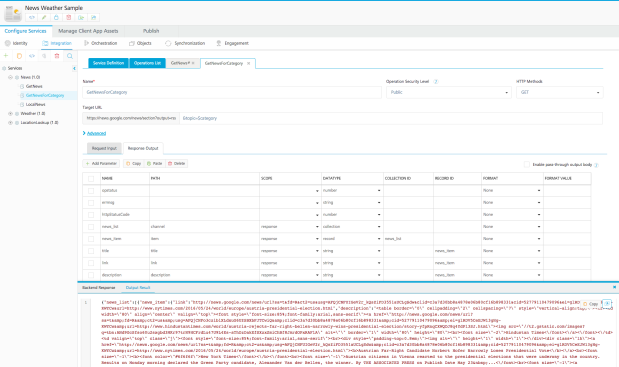Click the orange icon beside the plus in the sidebar toolbar
Screen dimensions: 619x367
pos(19,56)
